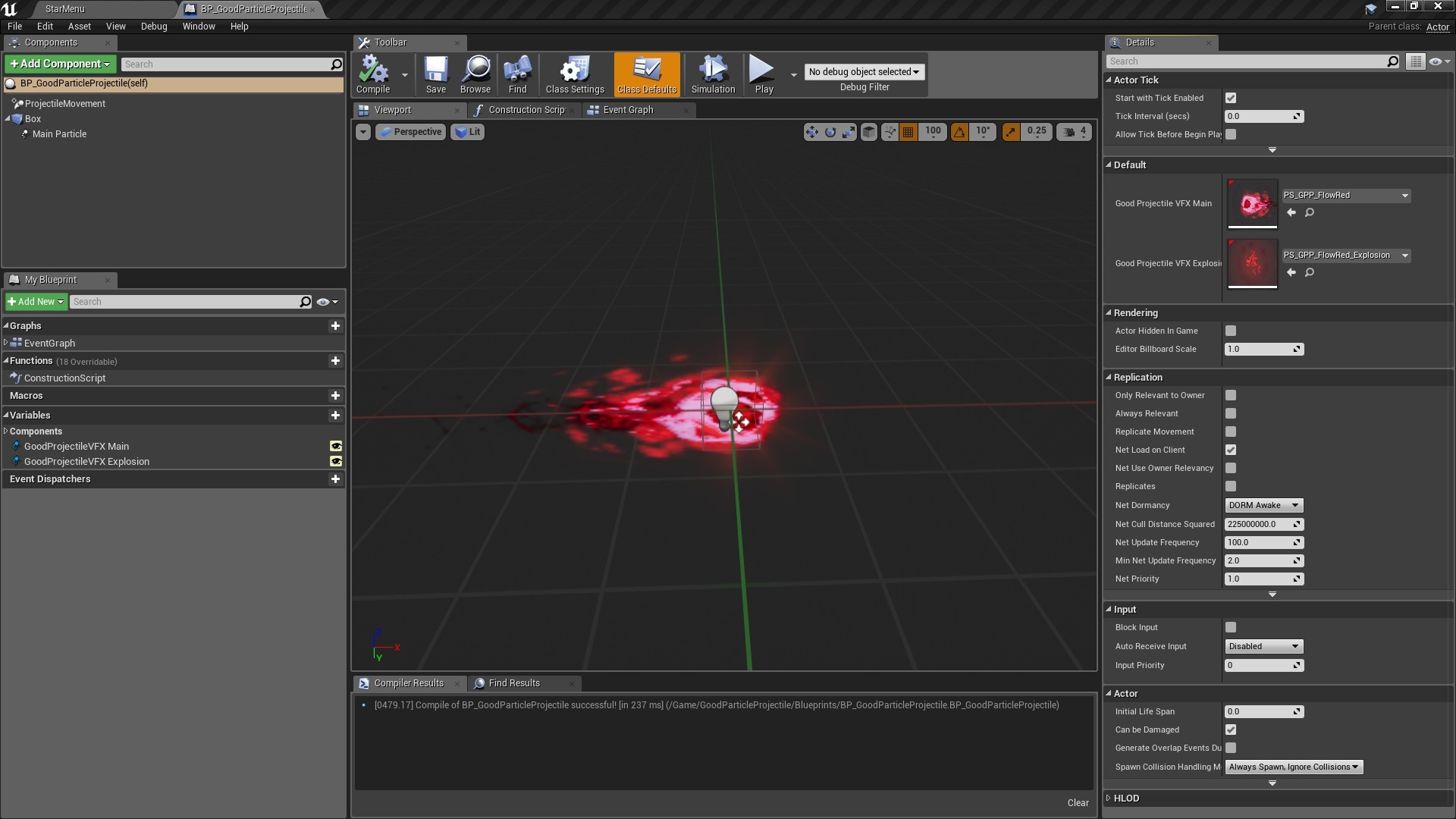
Task: Start Simulation from the toolbar
Action: (x=712, y=74)
